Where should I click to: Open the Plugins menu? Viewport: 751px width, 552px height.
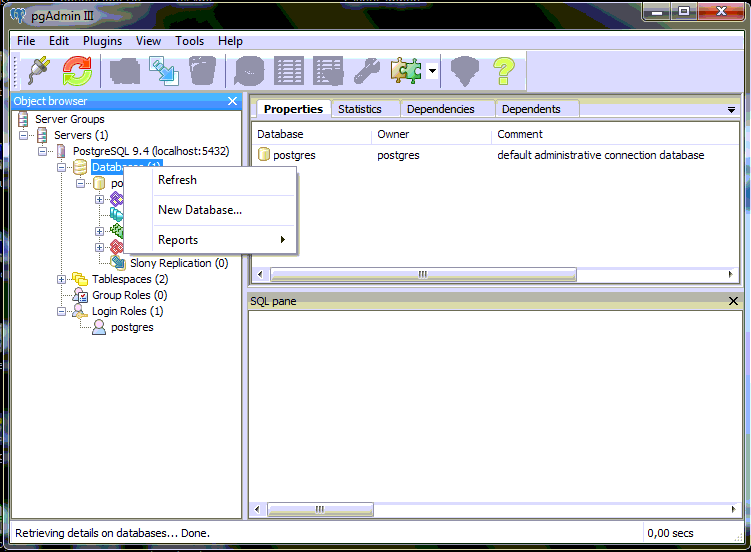coord(102,41)
